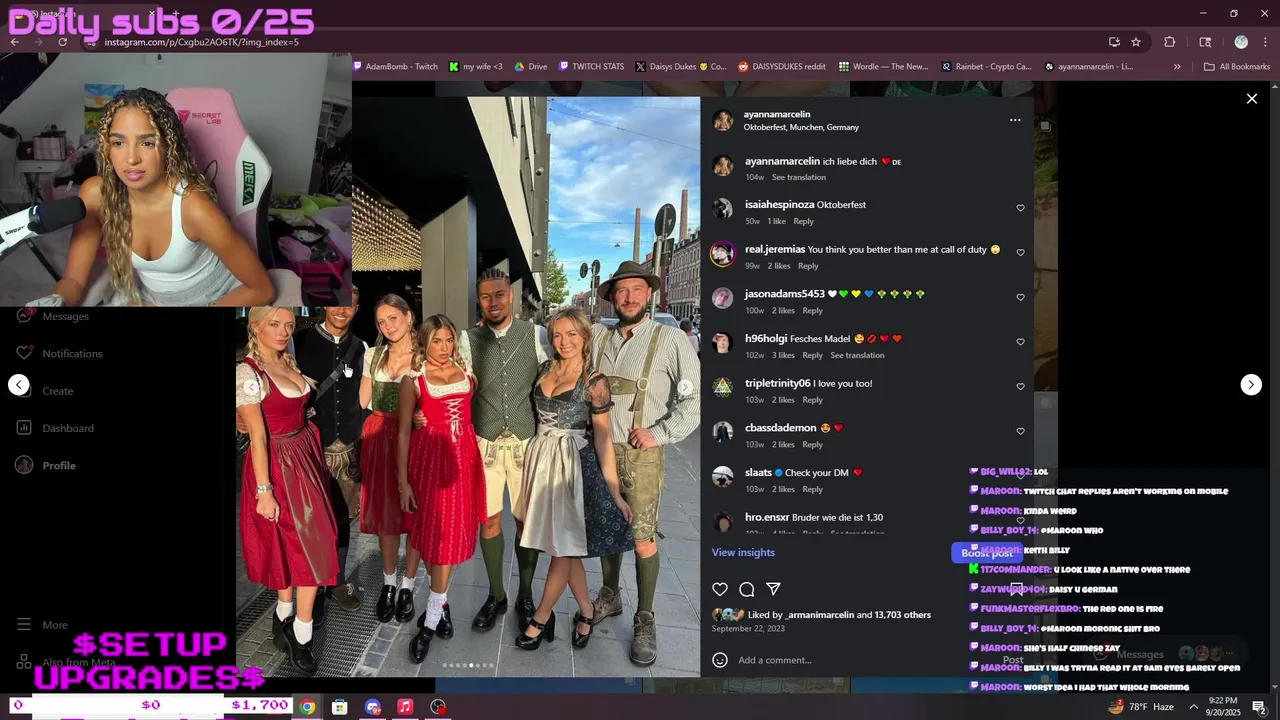Screen dimensions: 1280x720
Task: Open DAISYSDUKES reddit bookmark
Action: pyautogui.click(x=782, y=67)
